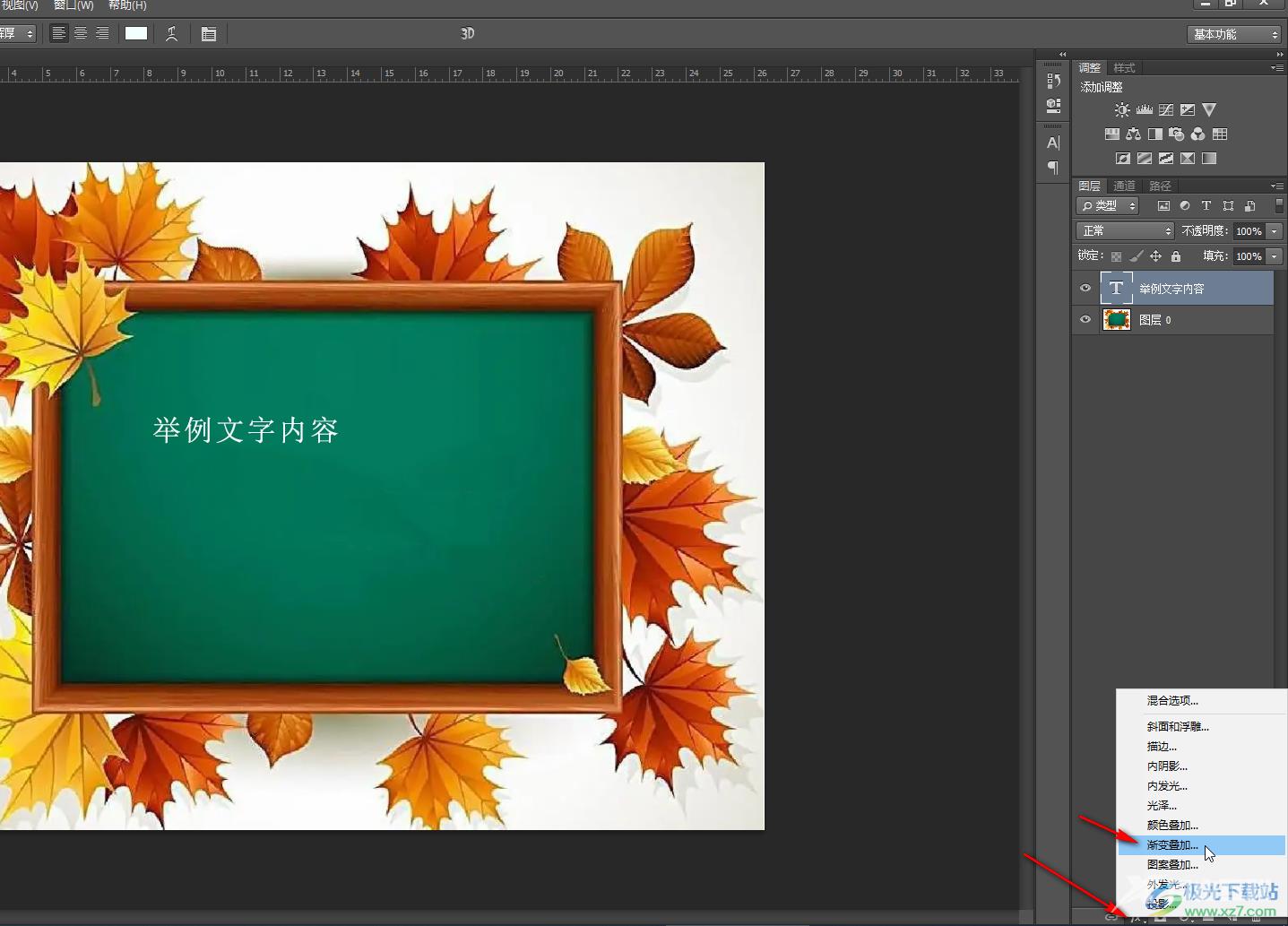Open the 窗口(W) menu
Screen dimensions: 1288x926
[73, 5]
